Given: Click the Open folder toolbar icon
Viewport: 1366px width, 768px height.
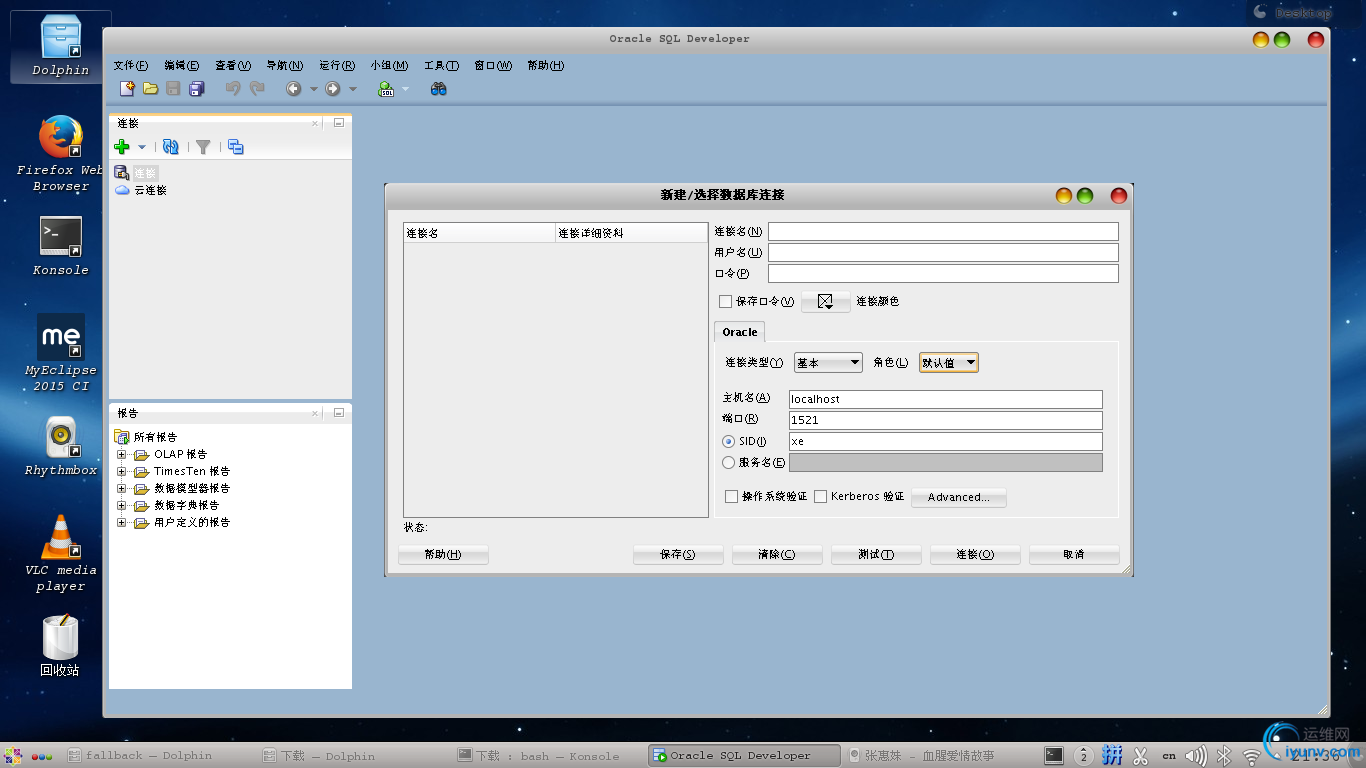Looking at the screenshot, I should click(151, 89).
